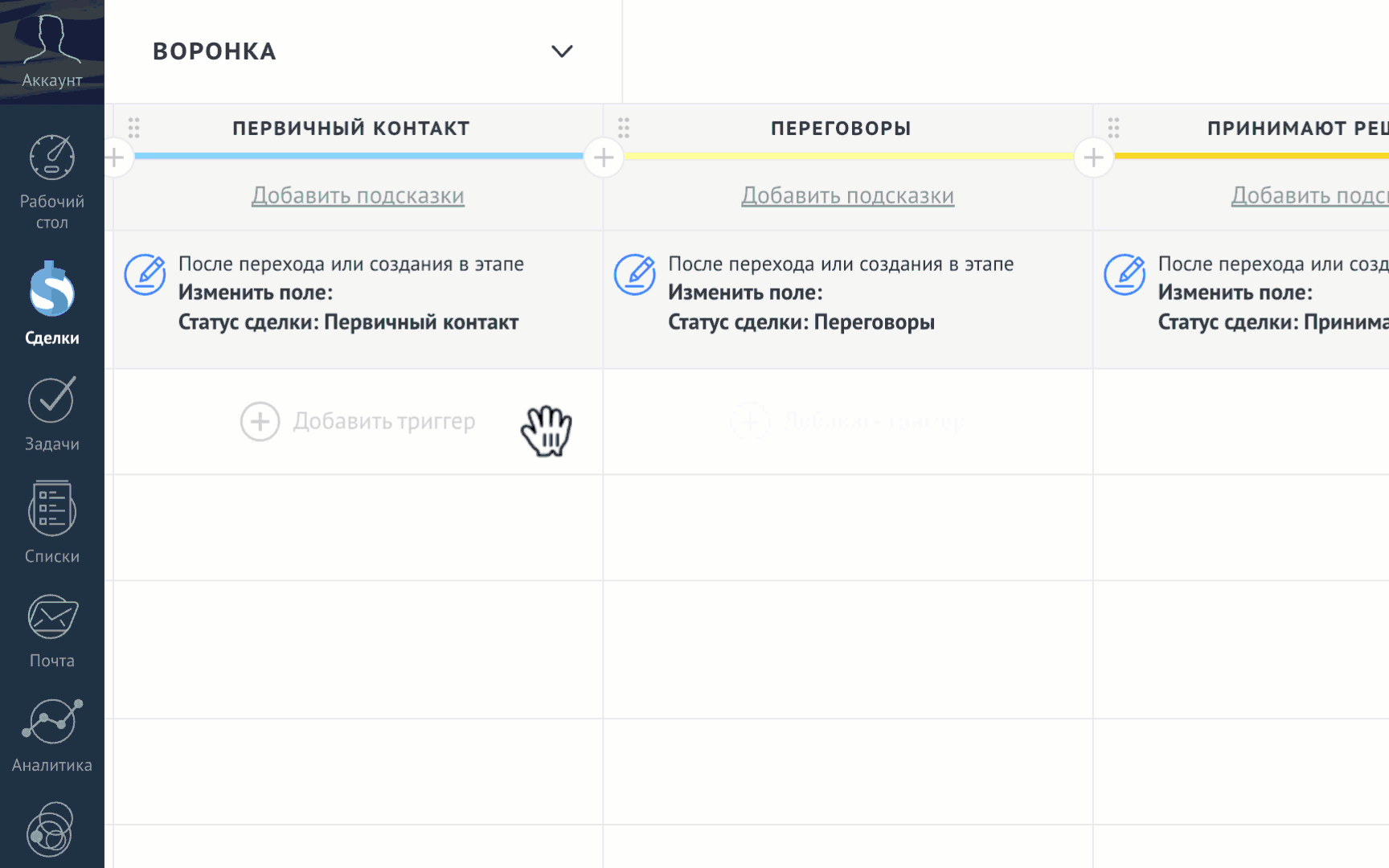
Task: Click Добавить подсказки under Переговоры
Action: [x=847, y=195]
